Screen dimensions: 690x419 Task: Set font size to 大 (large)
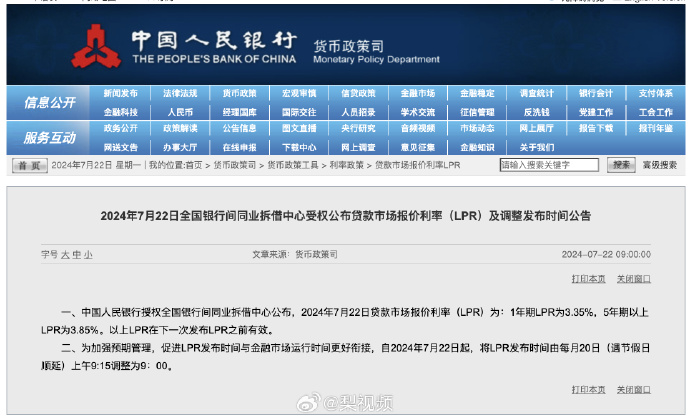click(63, 255)
